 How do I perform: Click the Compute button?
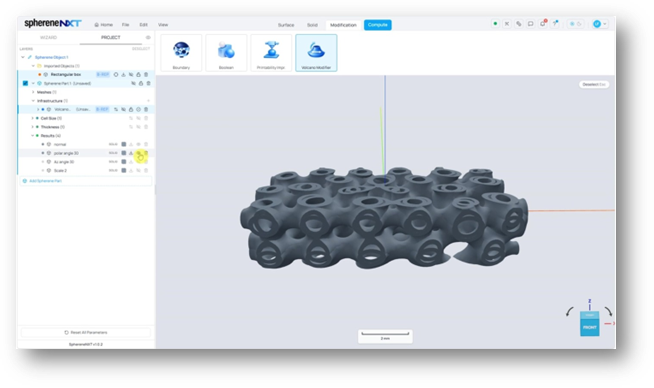click(377, 25)
